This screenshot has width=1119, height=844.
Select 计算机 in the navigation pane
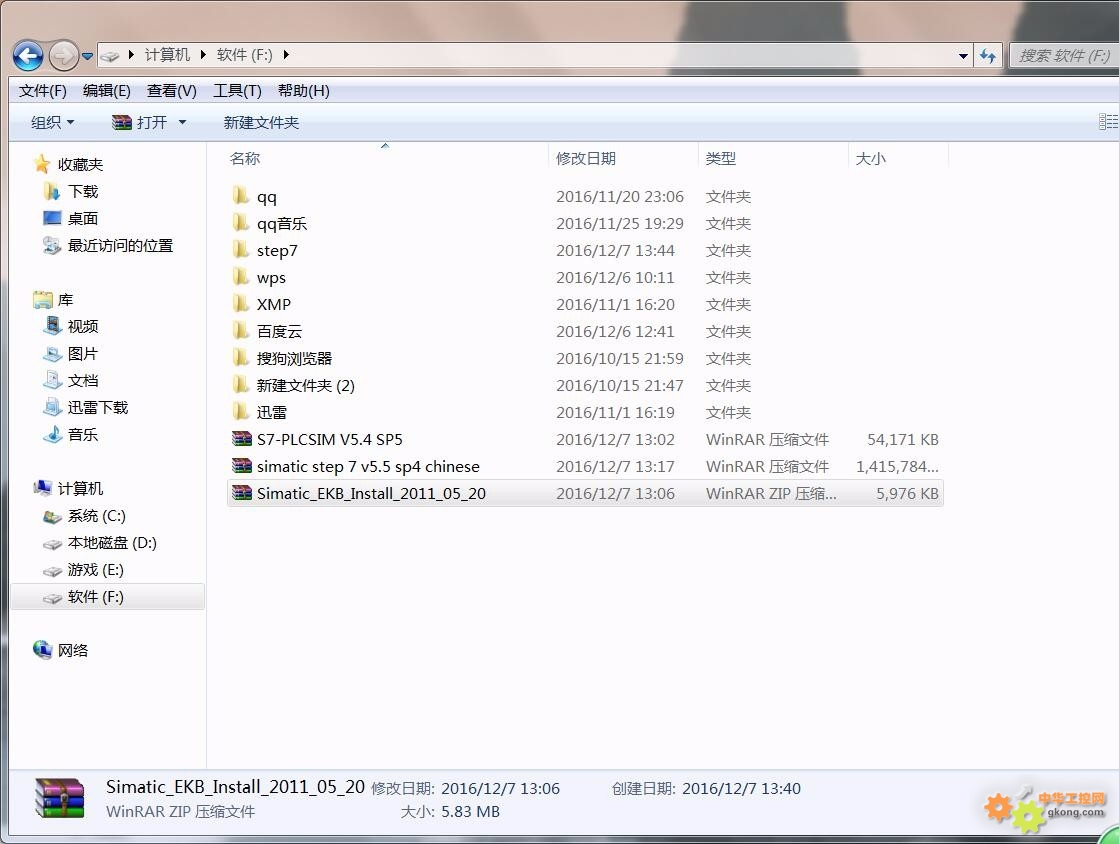point(80,489)
